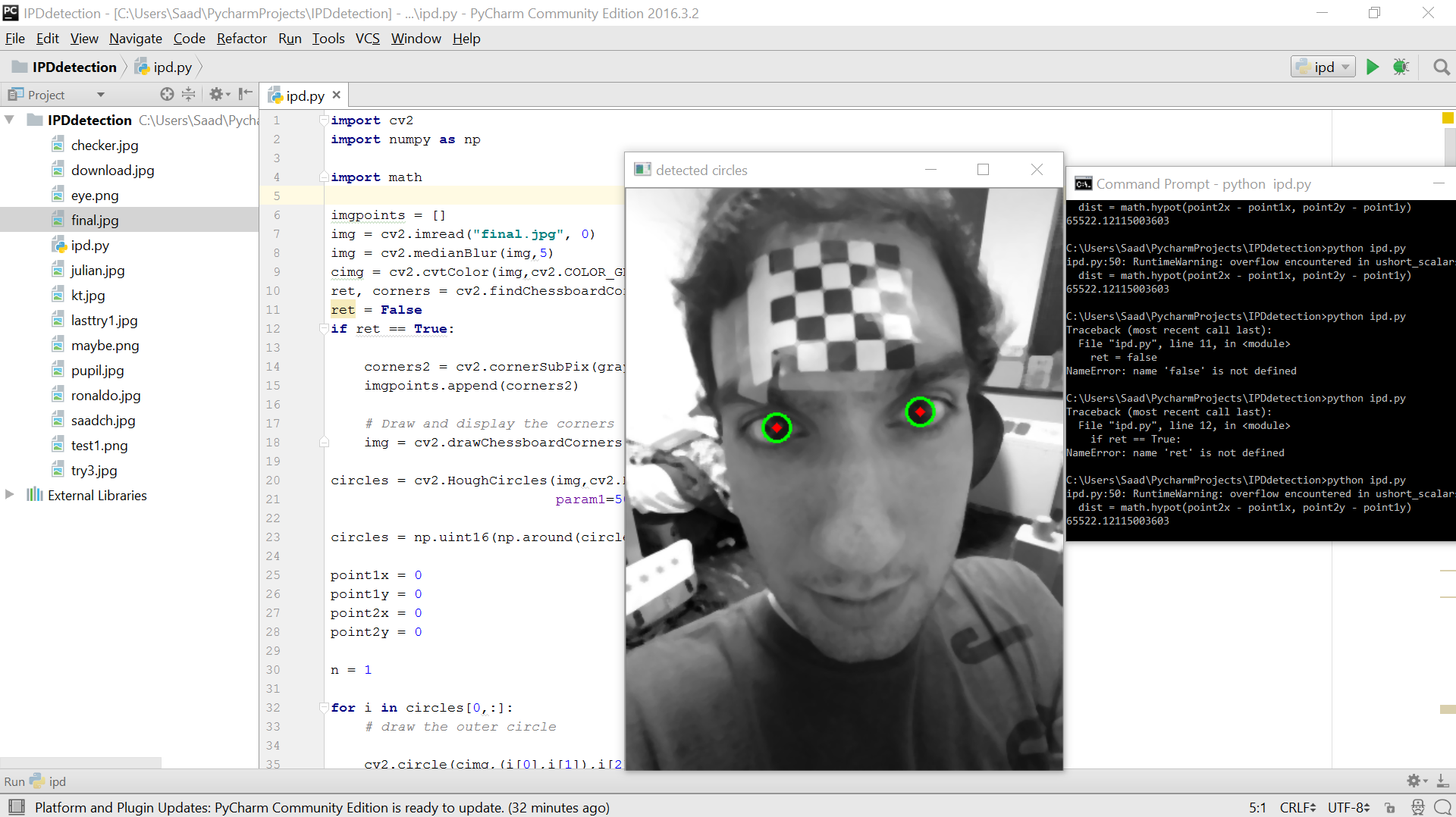The height and width of the screenshot is (817, 1456).
Task: Open Project panel settings gear
Action: point(218,94)
